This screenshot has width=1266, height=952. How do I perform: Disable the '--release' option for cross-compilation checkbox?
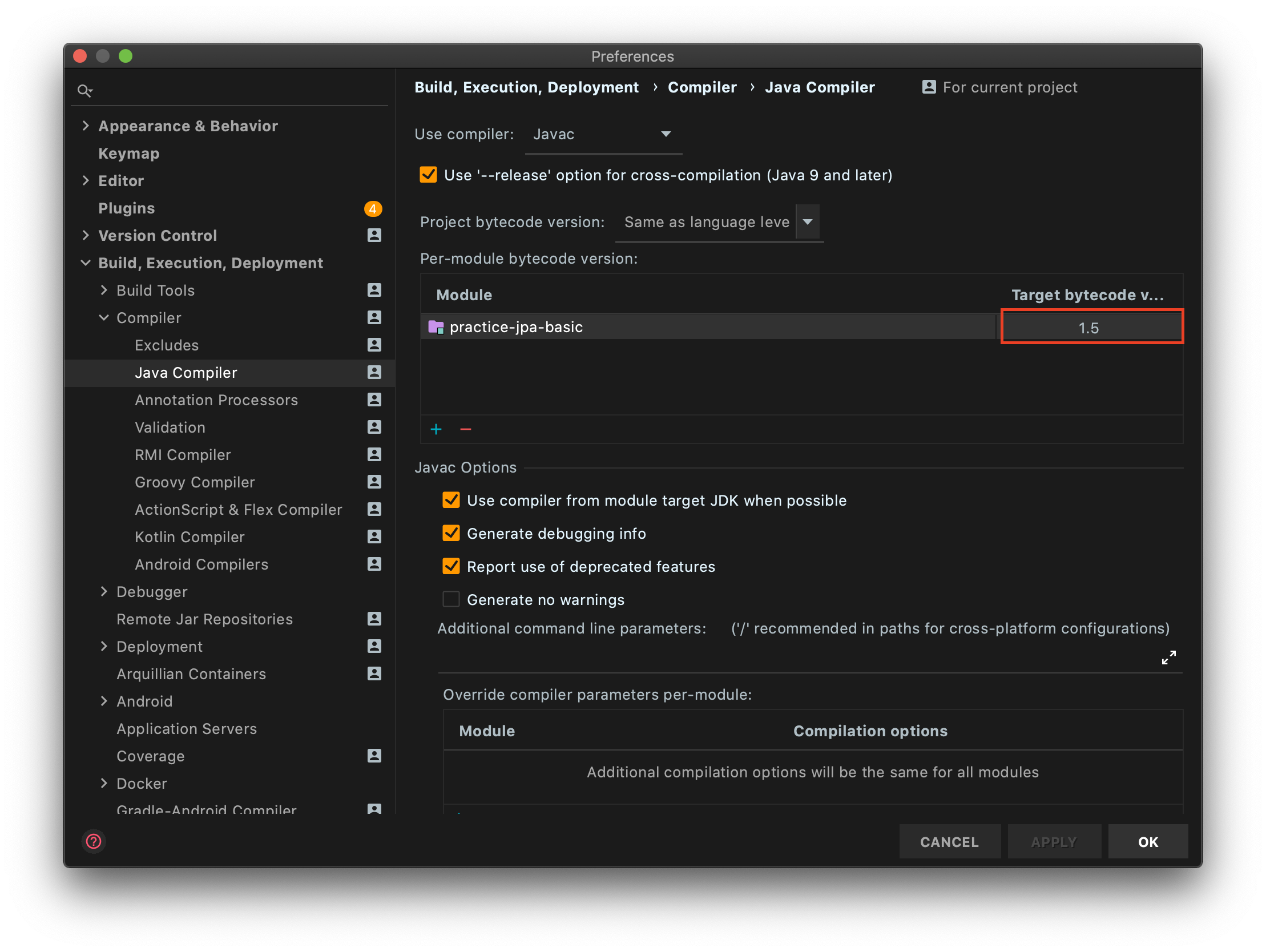428,175
